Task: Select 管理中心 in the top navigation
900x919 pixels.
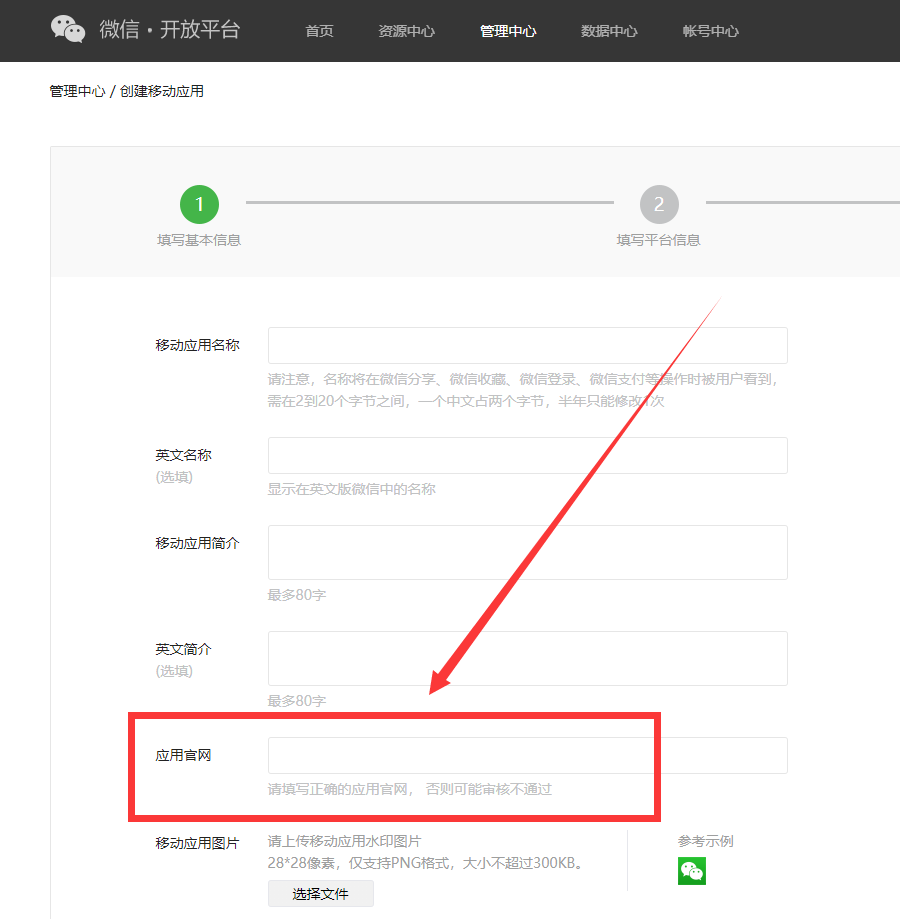Action: point(507,31)
